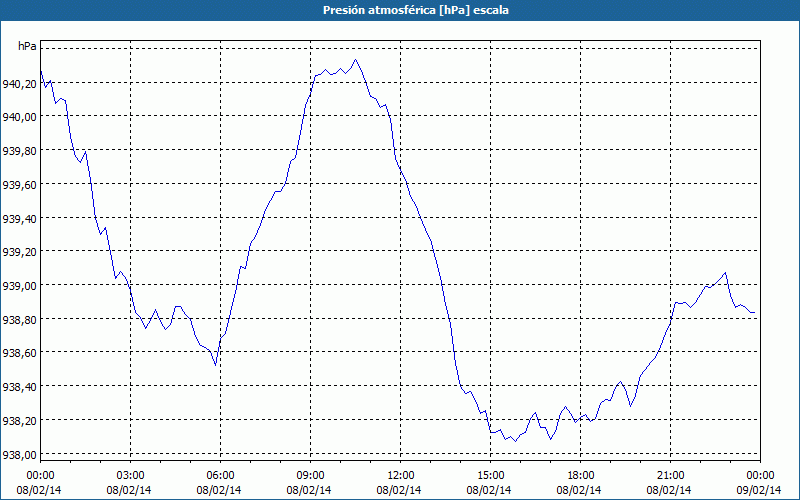Click the 939,80 y-axis label
Screen dimensions: 800x500
pyautogui.click(x=20, y=151)
